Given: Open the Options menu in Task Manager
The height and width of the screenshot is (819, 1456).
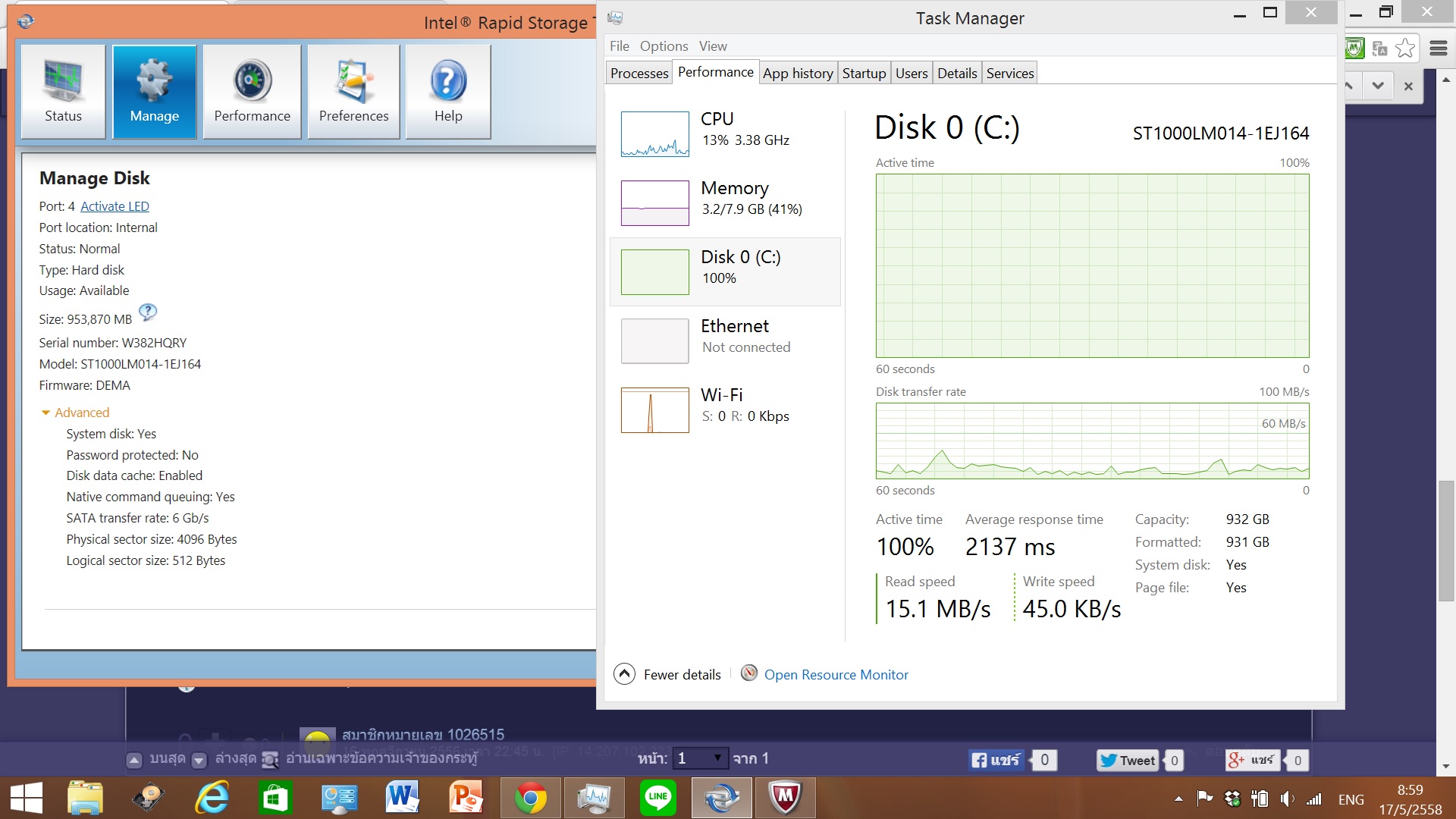Looking at the screenshot, I should tap(664, 46).
